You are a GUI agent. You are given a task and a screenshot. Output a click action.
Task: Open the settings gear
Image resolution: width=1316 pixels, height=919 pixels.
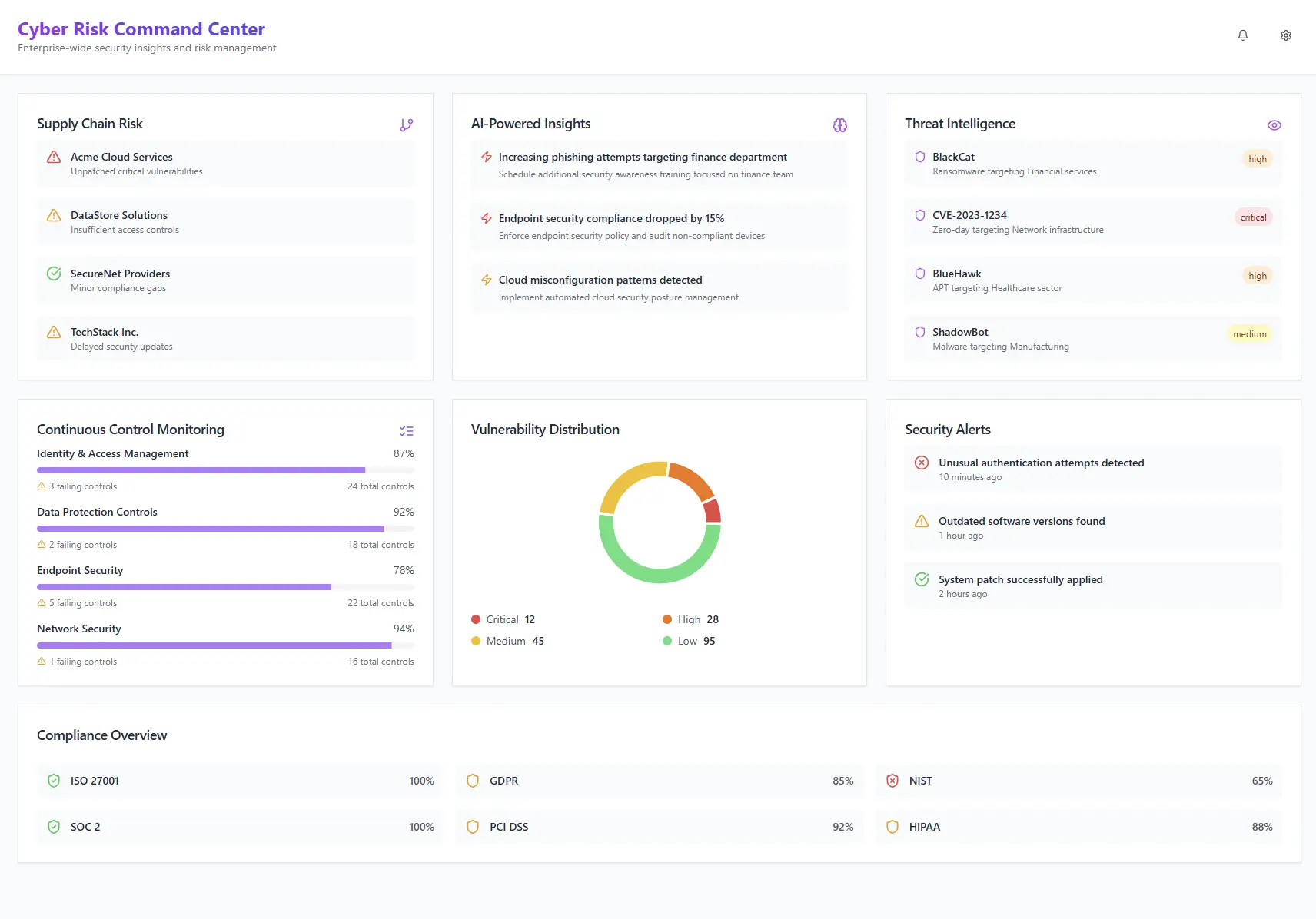coord(1286,35)
